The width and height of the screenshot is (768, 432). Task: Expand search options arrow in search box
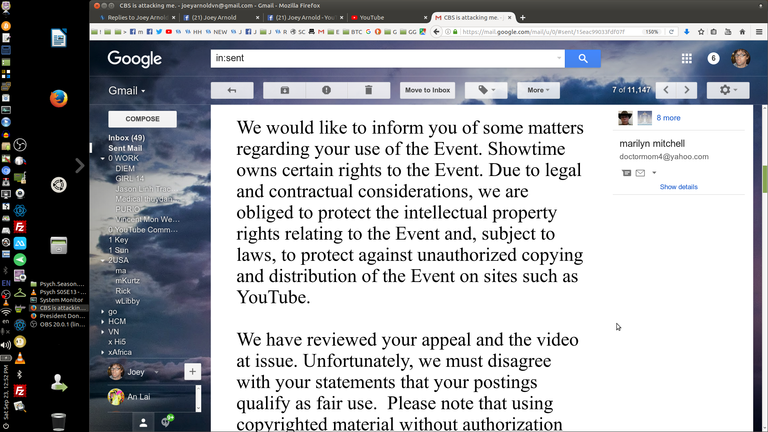coord(559,58)
